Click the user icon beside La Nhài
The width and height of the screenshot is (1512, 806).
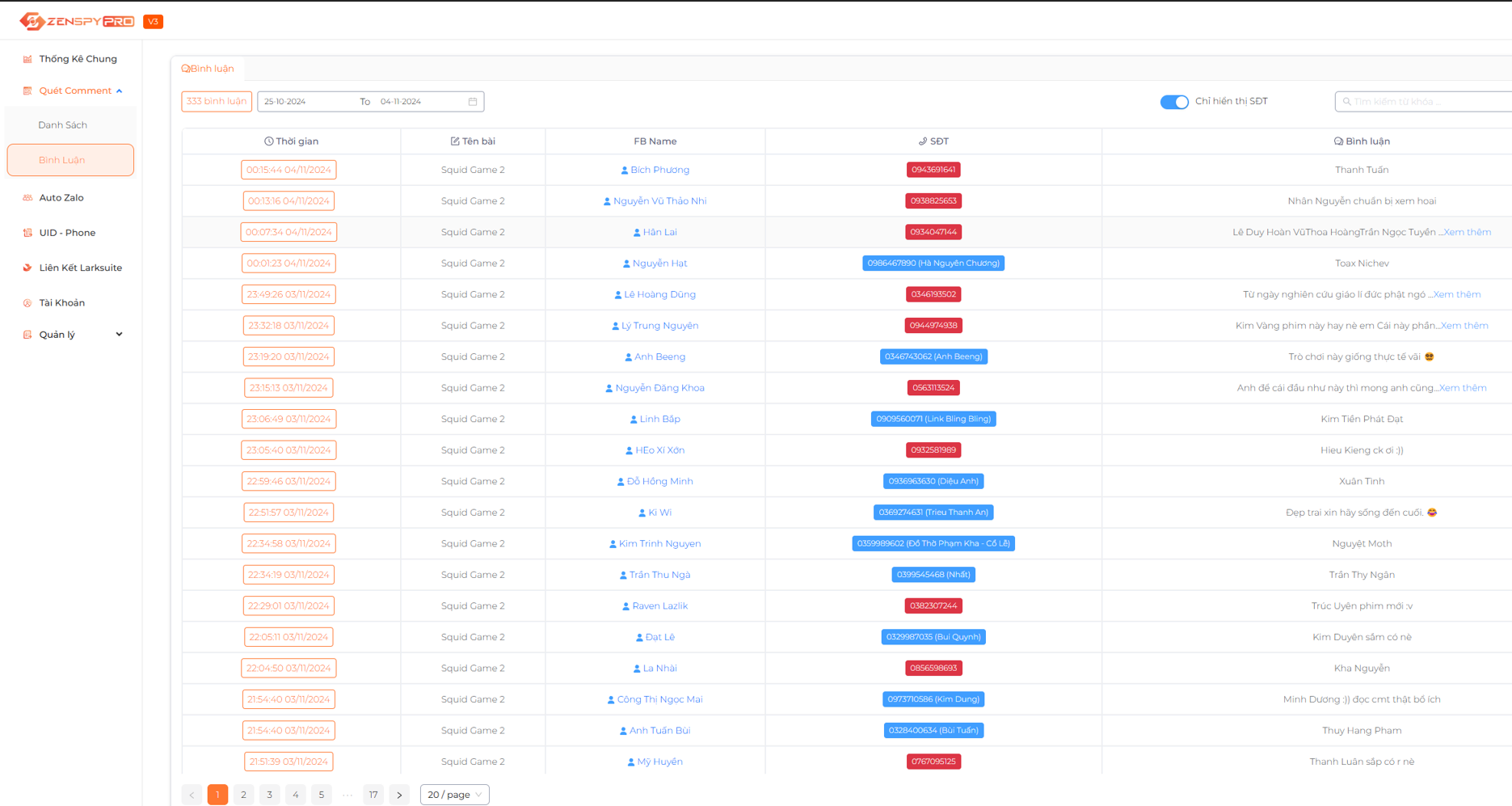pyautogui.click(x=637, y=669)
